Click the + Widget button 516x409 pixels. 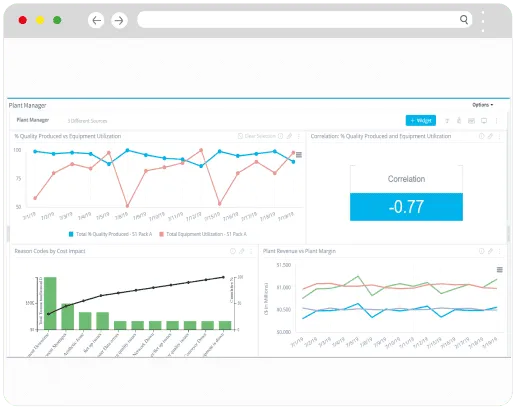click(421, 120)
